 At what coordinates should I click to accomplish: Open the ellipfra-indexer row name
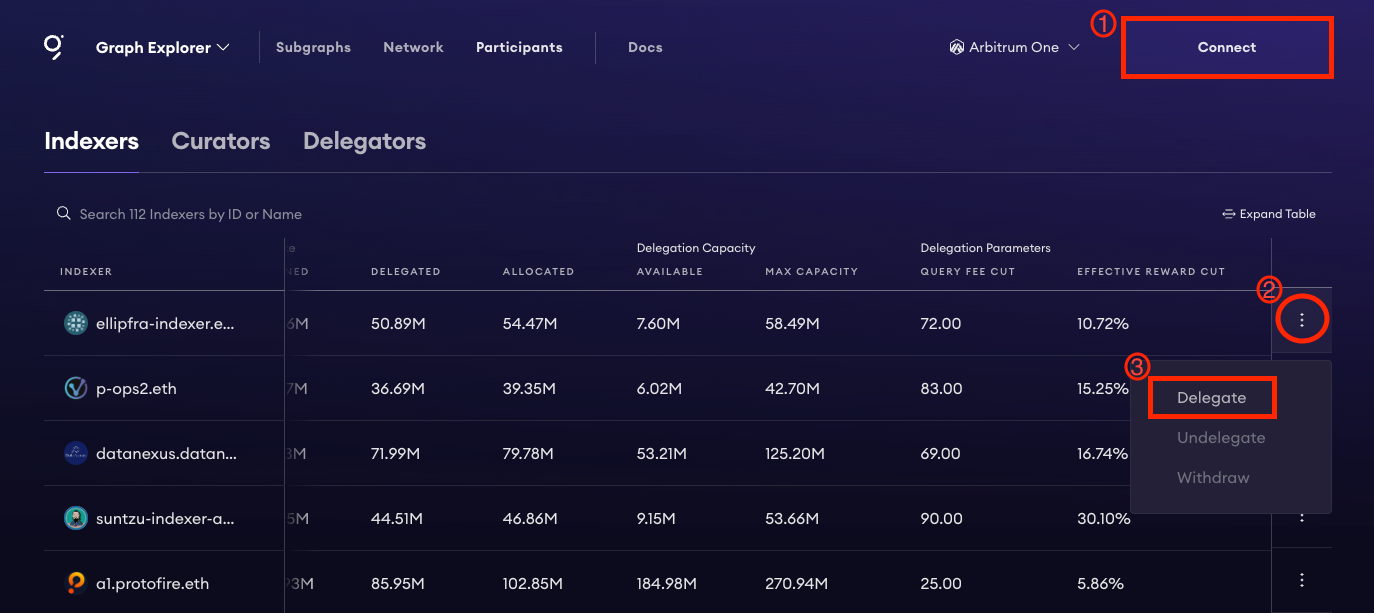pyautogui.click(x=165, y=324)
